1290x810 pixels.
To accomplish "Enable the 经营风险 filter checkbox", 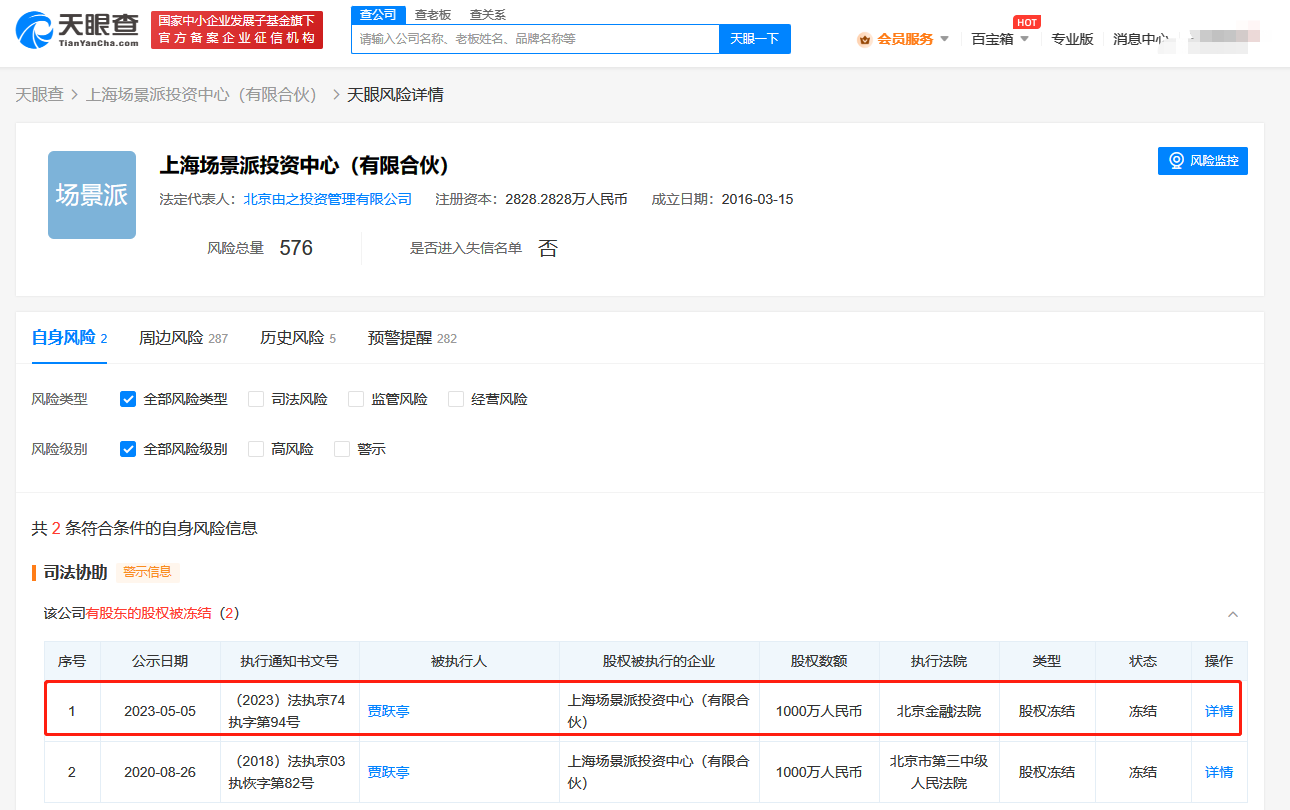I will pos(456,399).
